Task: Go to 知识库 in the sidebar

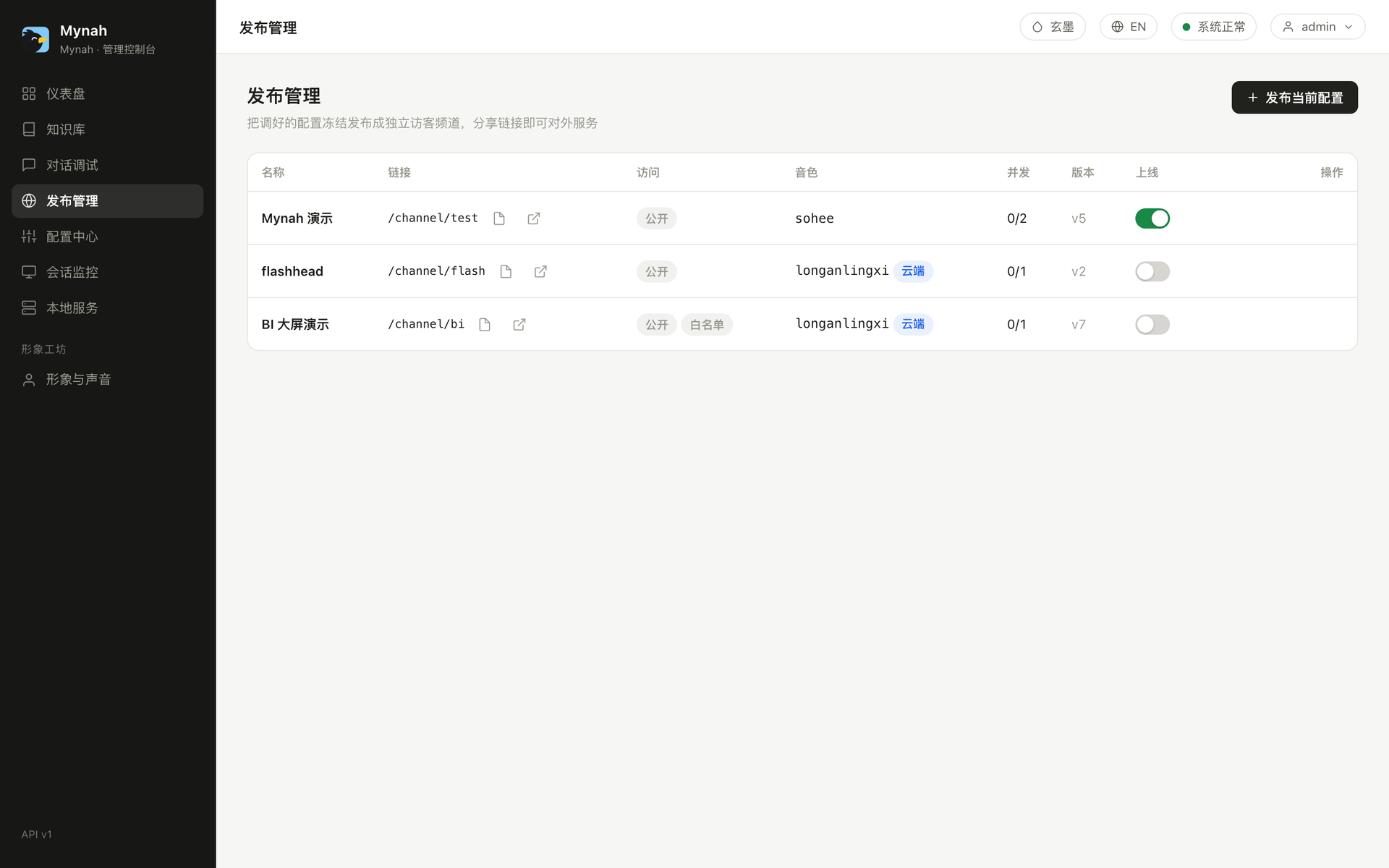Action: 108,129
